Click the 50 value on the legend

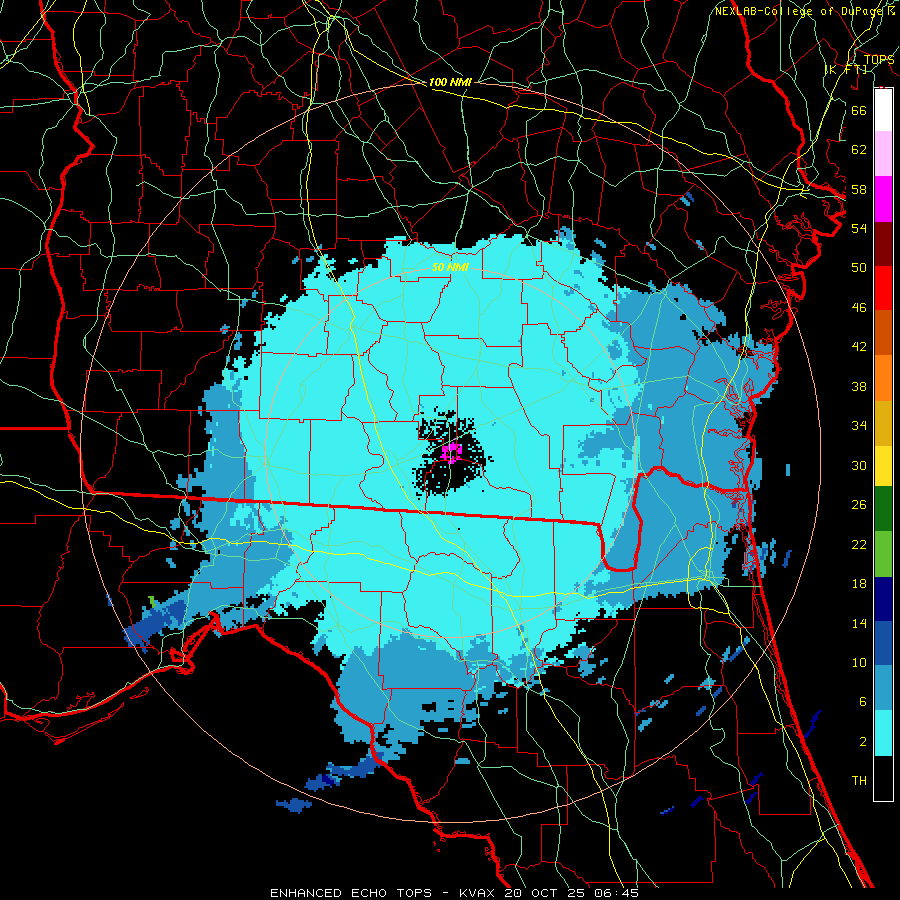859,267
